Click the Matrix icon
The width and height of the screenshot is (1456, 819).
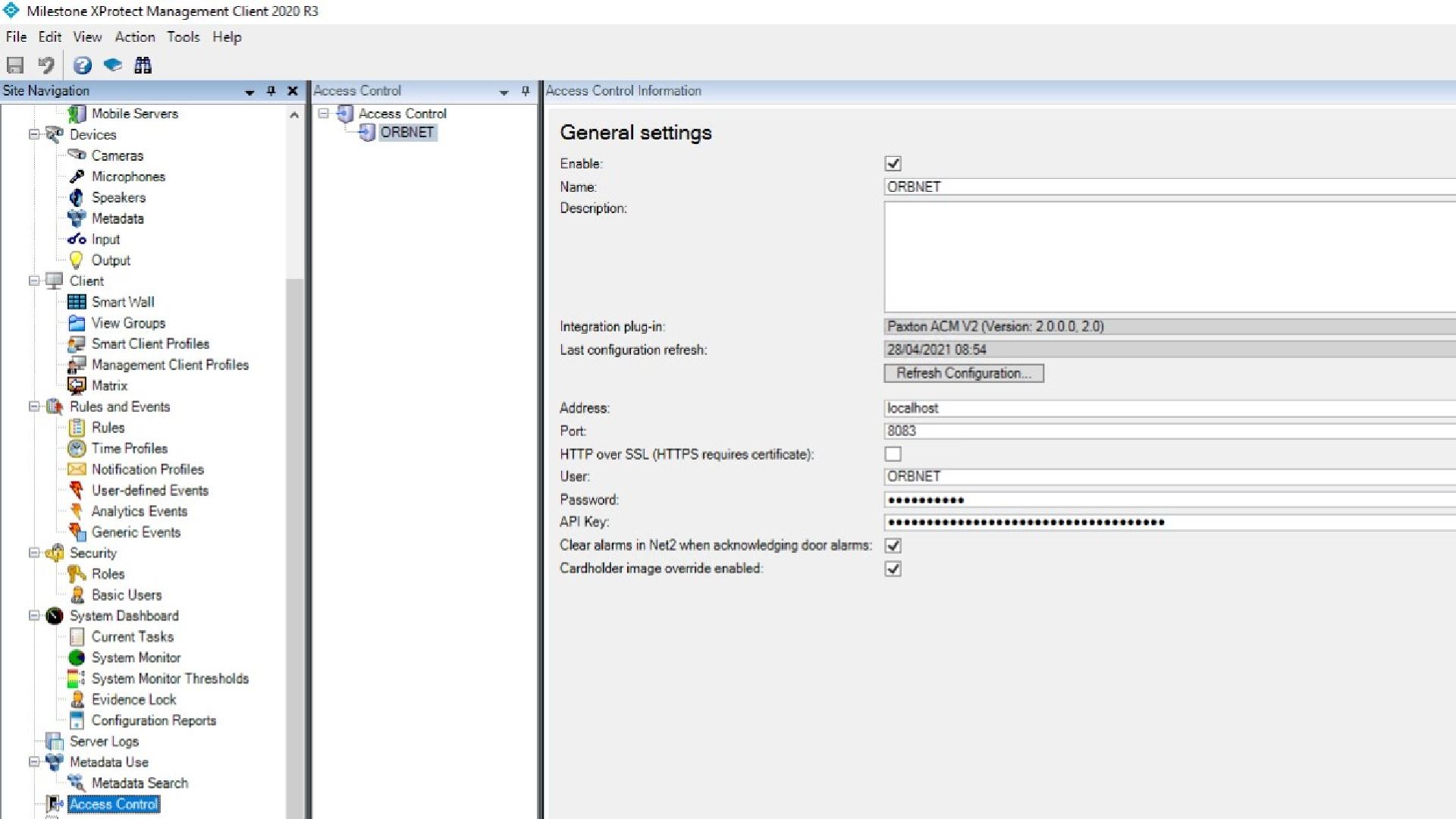(77, 386)
